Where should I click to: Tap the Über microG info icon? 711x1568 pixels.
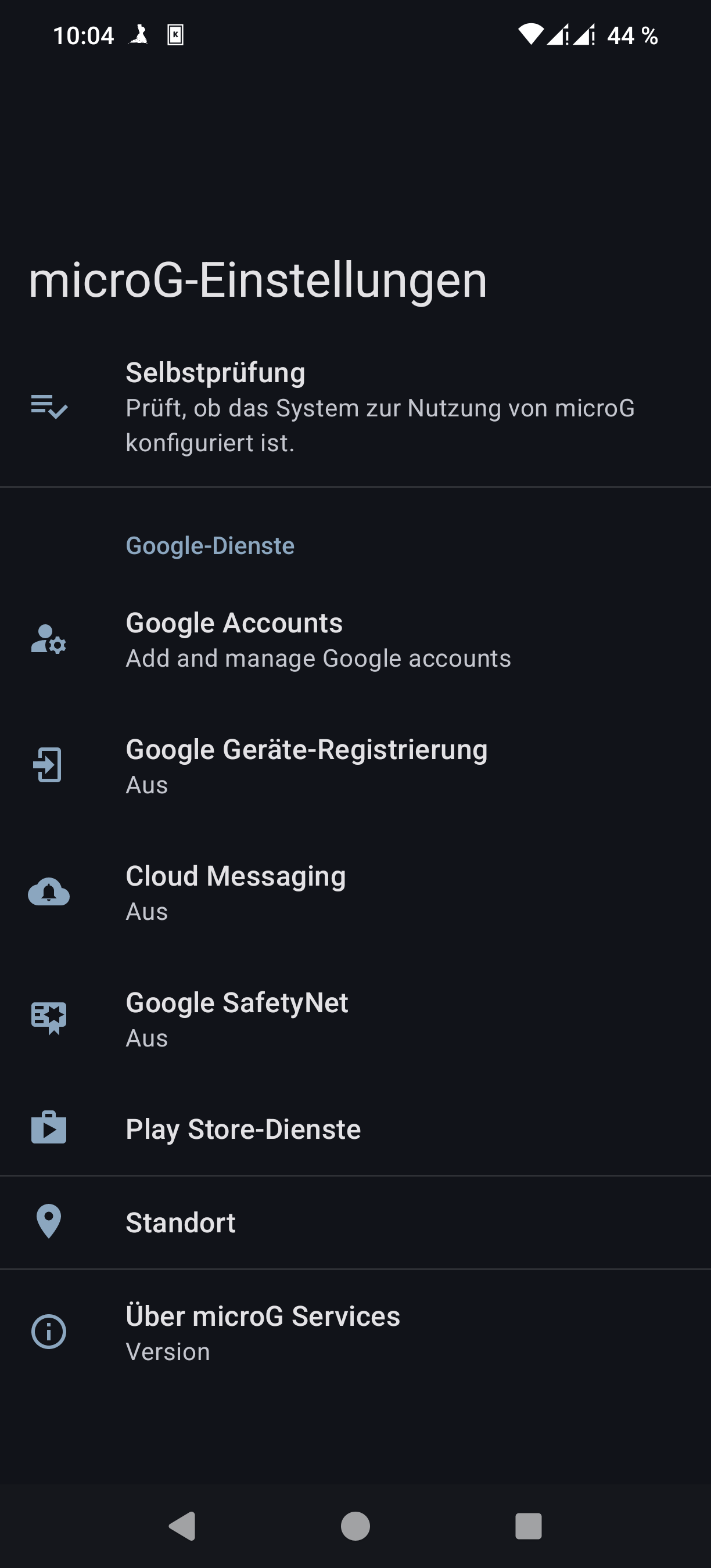(x=49, y=1332)
